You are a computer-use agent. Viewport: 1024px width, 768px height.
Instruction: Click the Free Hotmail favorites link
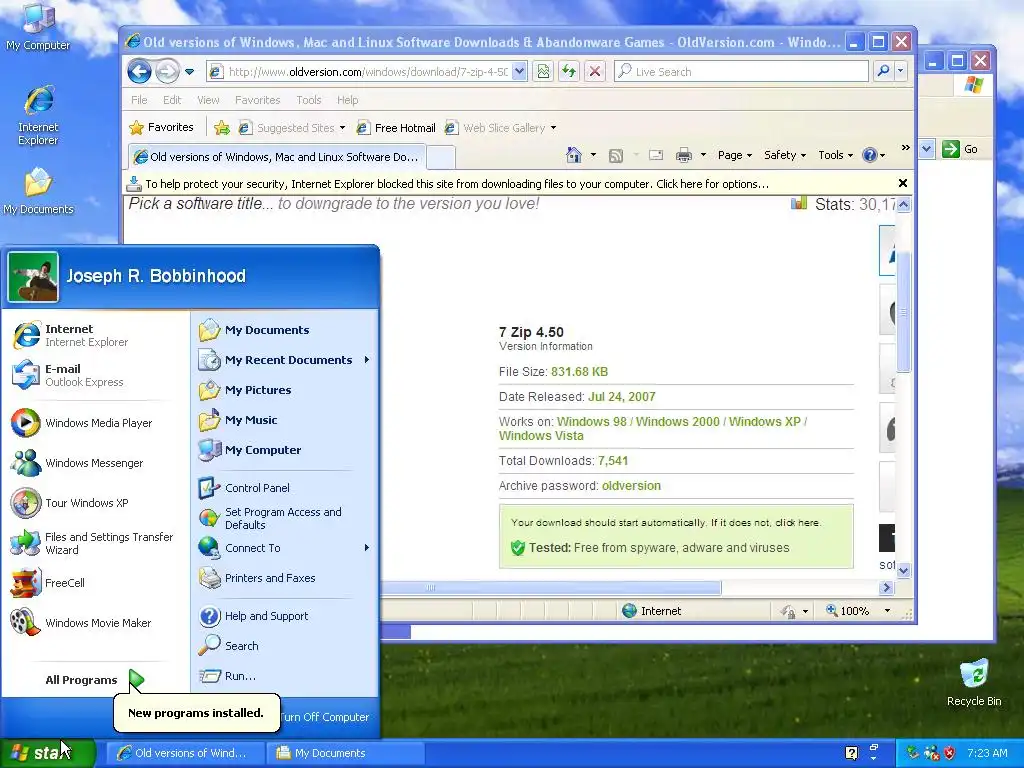tap(396, 128)
